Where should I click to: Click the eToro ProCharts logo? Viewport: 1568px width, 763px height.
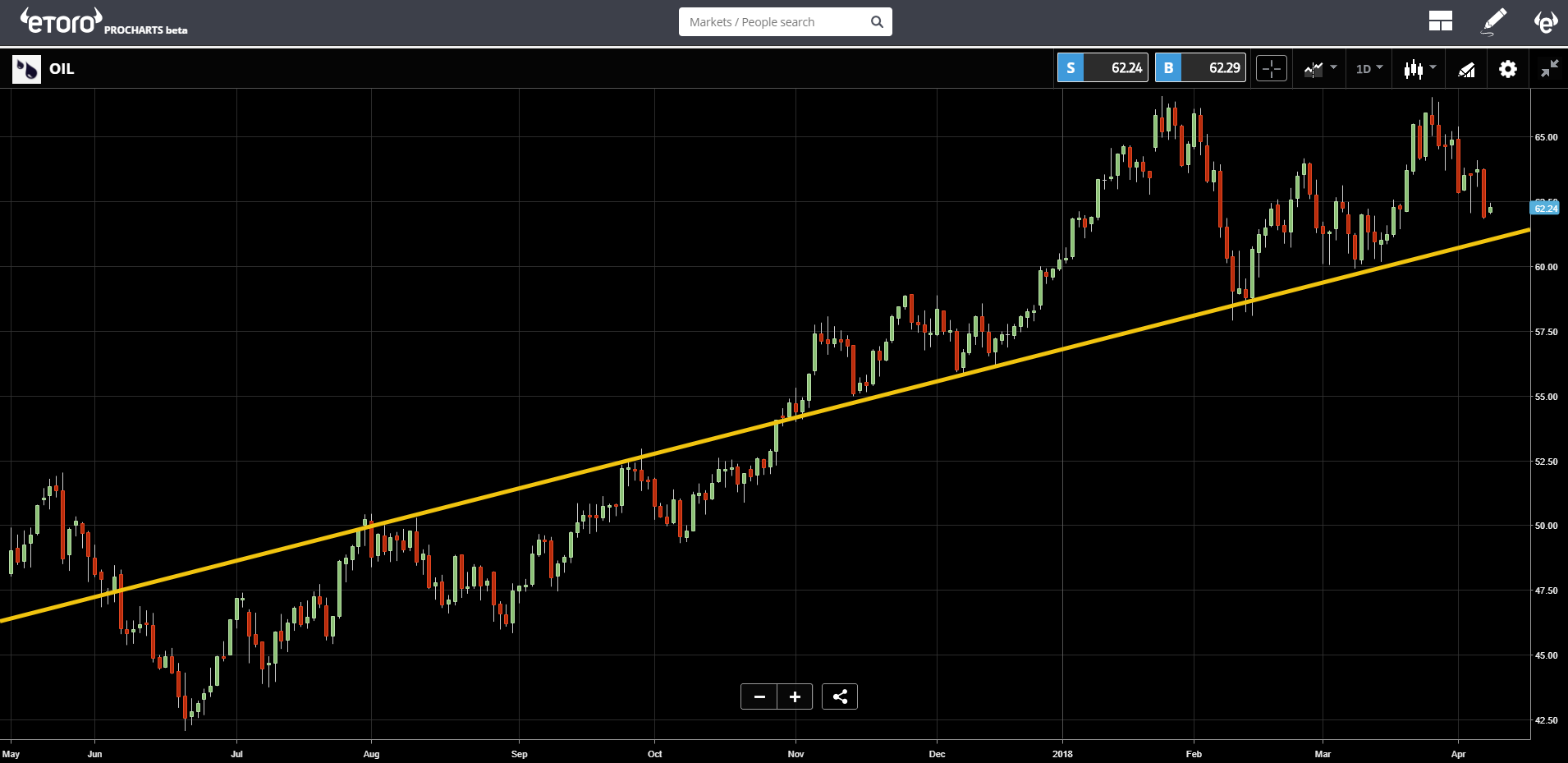[x=103, y=22]
